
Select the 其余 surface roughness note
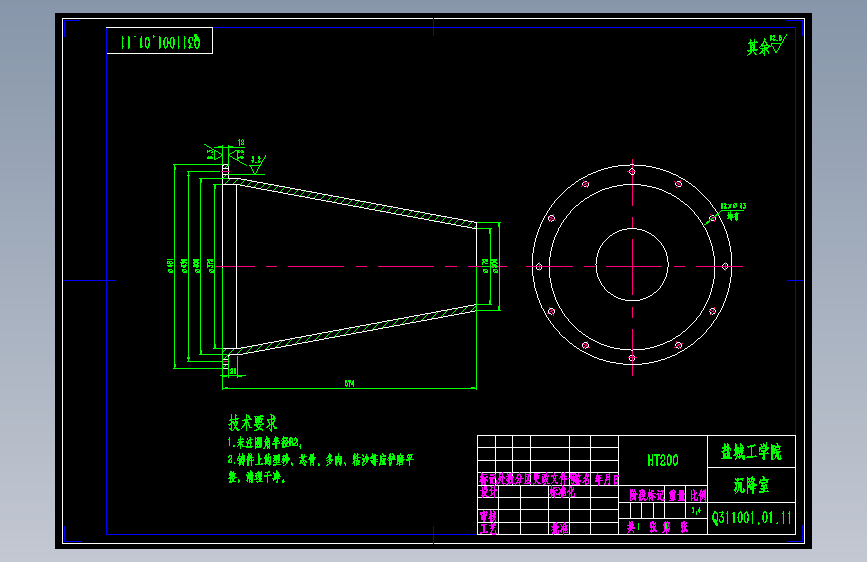pos(765,46)
